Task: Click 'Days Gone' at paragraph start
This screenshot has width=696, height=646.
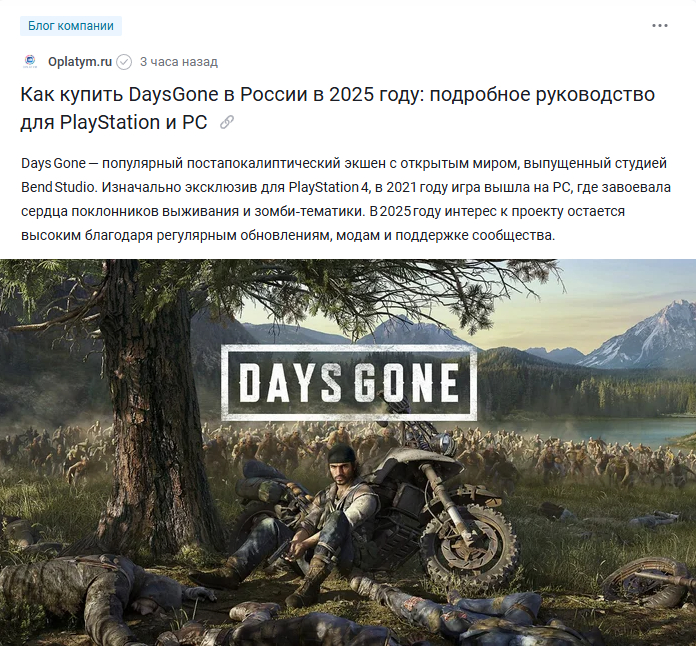Action: pos(53,163)
